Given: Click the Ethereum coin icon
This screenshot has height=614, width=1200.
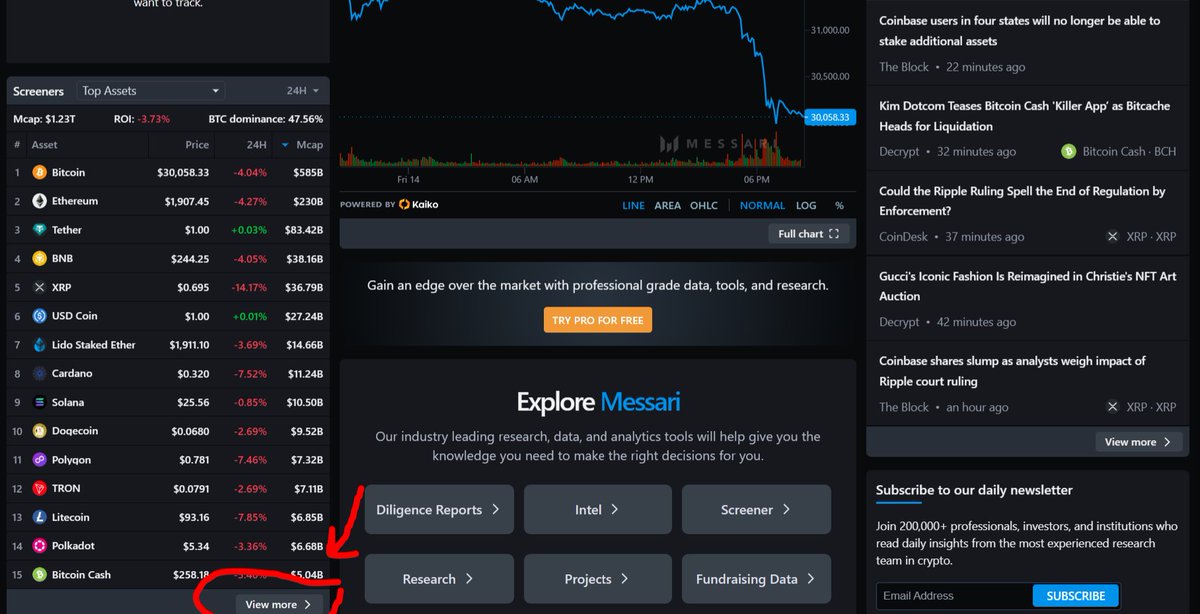Looking at the screenshot, I should point(39,201).
